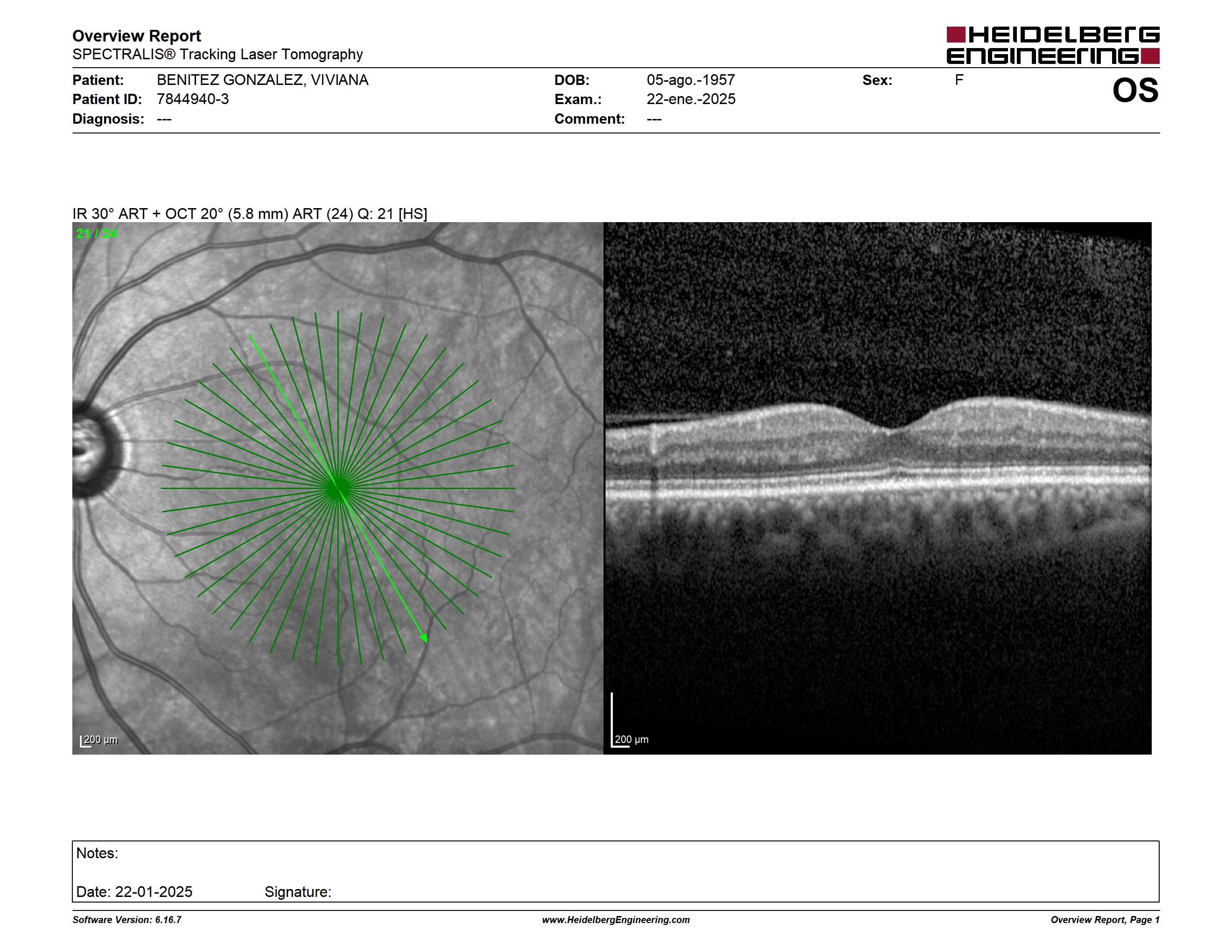Click the "200 µm" scale bar on fundus image
Viewport: 1232px width, 952px height.
99,741
